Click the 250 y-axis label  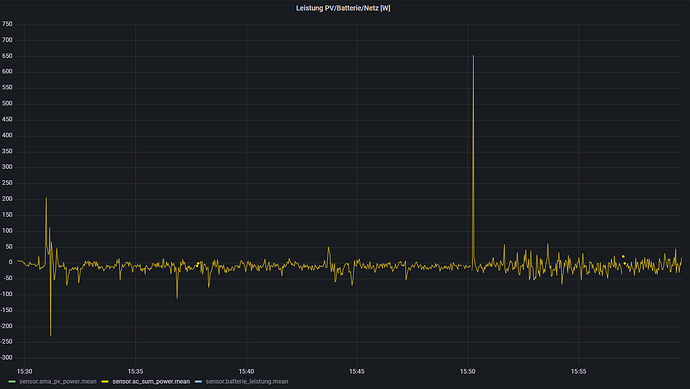point(7,183)
